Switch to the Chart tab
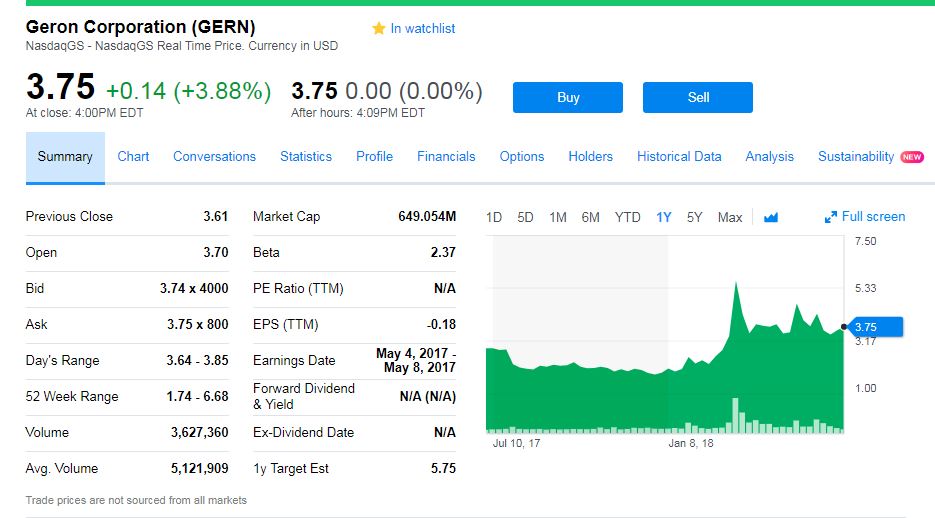935x518 pixels. click(133, 156)
